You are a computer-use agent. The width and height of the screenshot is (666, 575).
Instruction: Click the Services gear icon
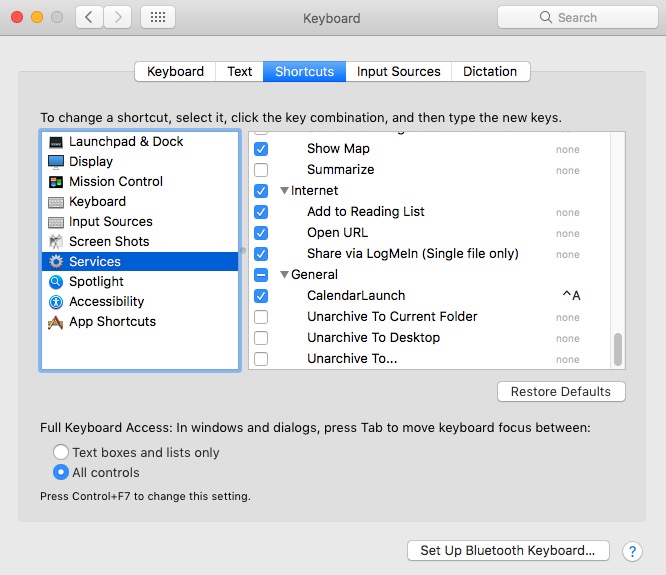pos(56,262)
